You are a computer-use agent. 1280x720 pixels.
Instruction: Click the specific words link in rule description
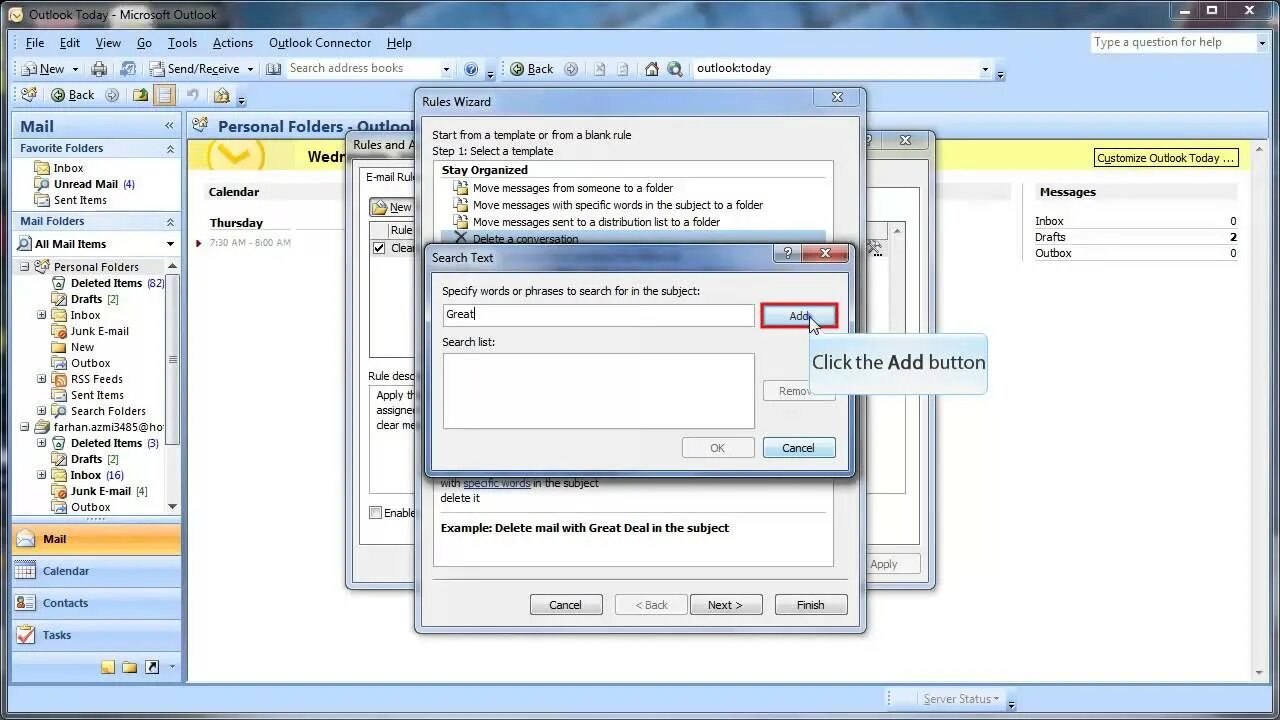coord(496,483)
